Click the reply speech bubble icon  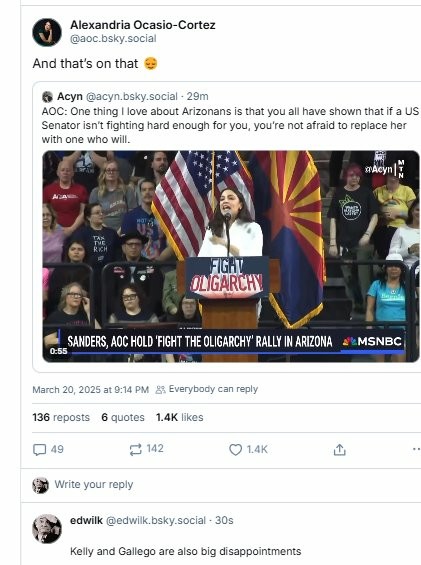point(39,450)
